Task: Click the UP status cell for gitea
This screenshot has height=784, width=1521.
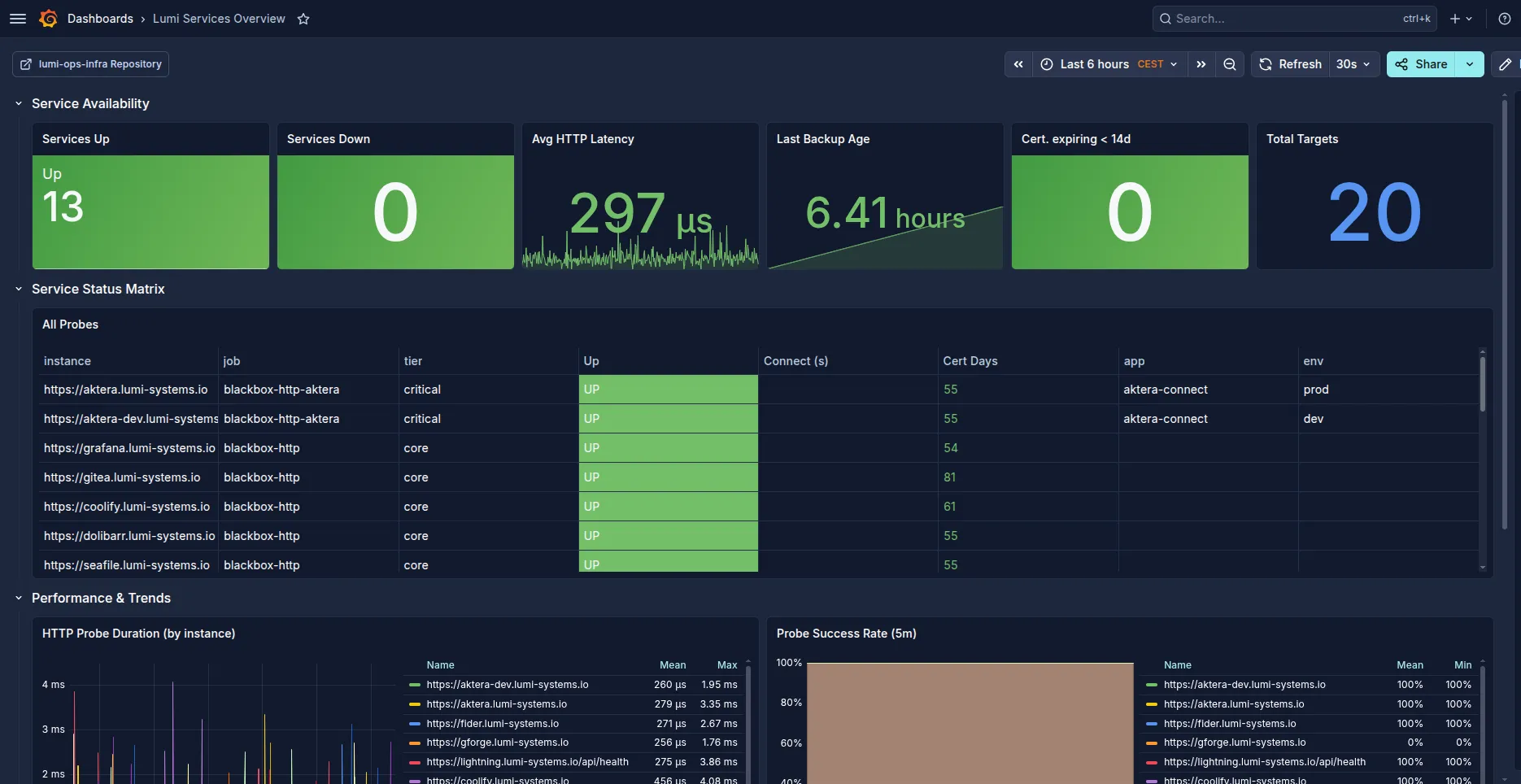Action: [669, 477]
